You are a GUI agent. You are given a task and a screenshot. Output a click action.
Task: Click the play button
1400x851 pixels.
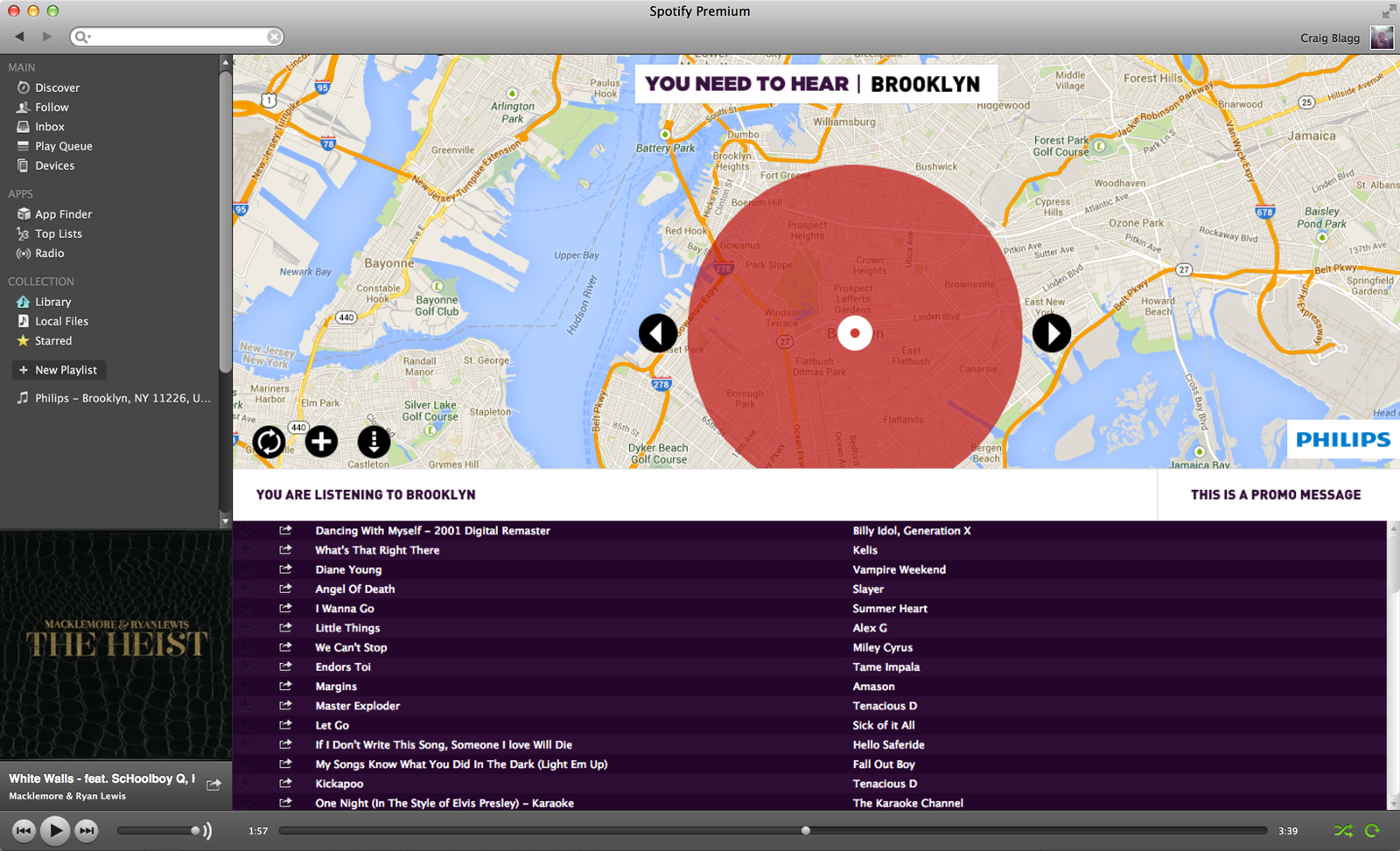pos(55,830)
